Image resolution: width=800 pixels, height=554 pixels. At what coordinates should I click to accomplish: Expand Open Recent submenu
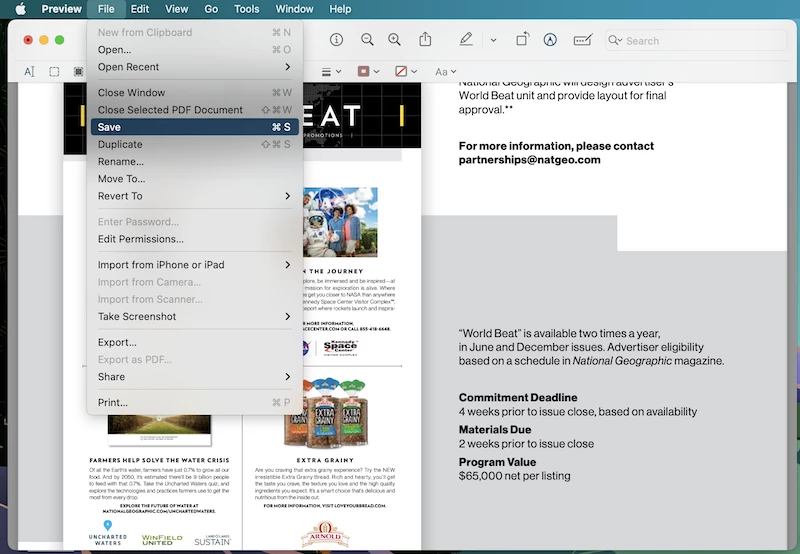(x=194, y=67)
